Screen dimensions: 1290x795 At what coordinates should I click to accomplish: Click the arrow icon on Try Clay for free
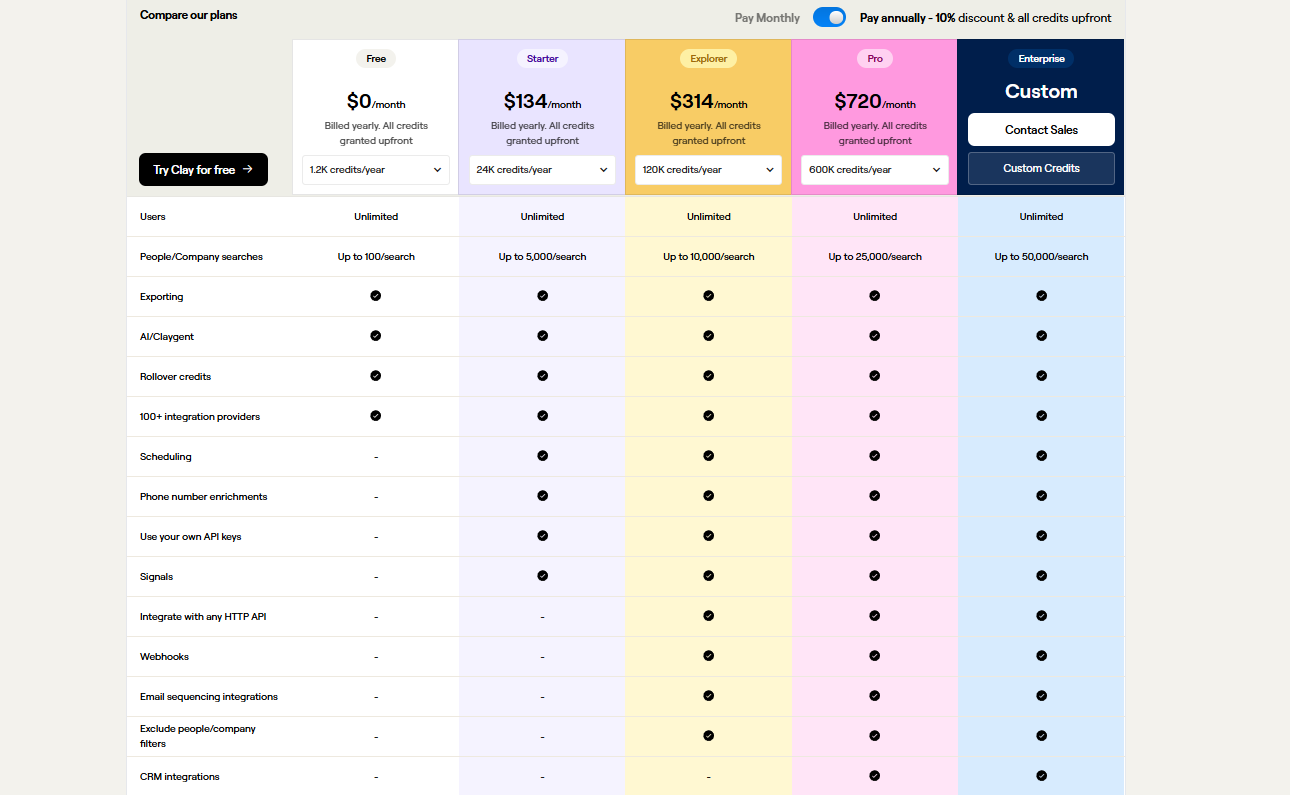247,170
